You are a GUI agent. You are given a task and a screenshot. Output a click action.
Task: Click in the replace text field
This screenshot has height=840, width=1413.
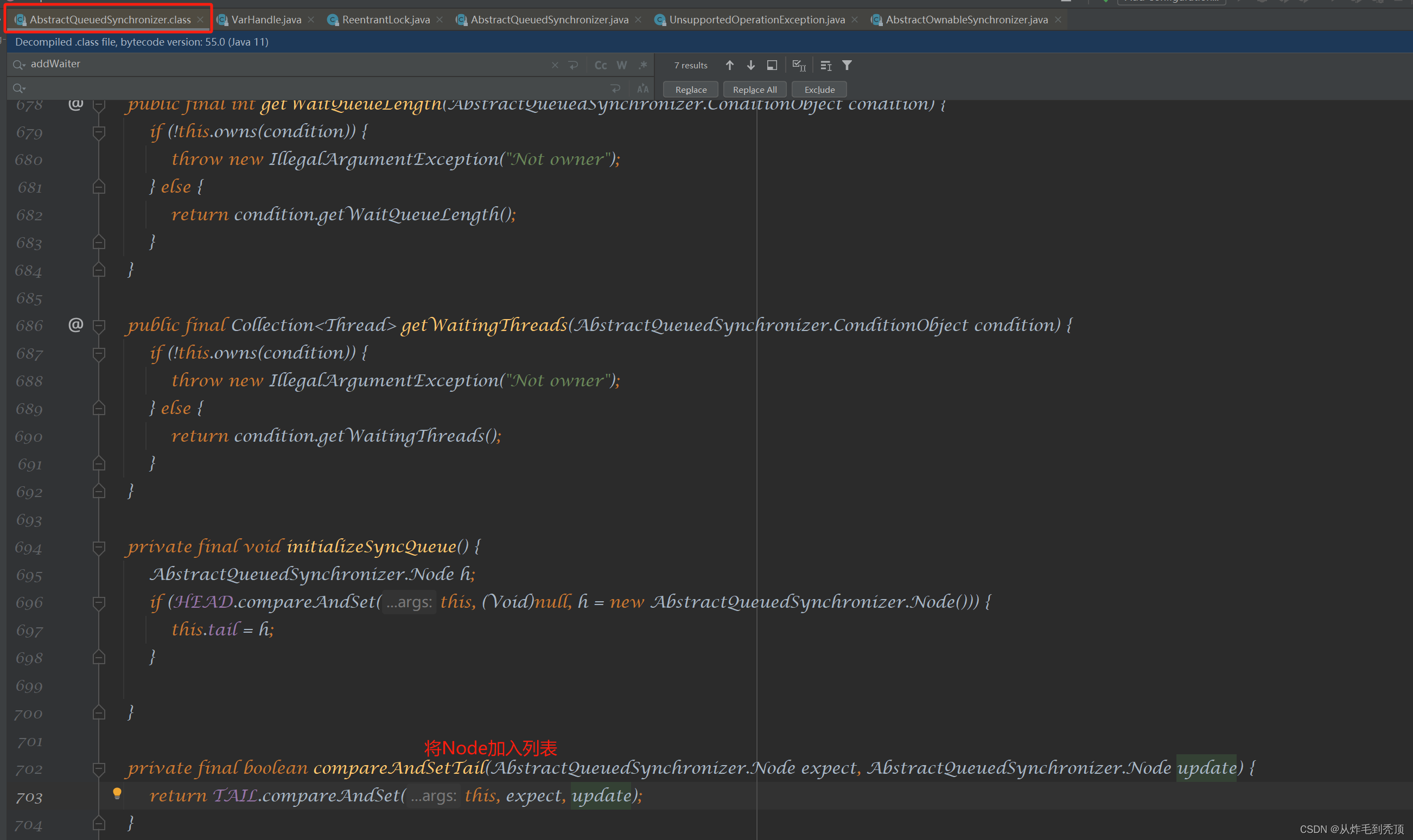click(311, 89)
